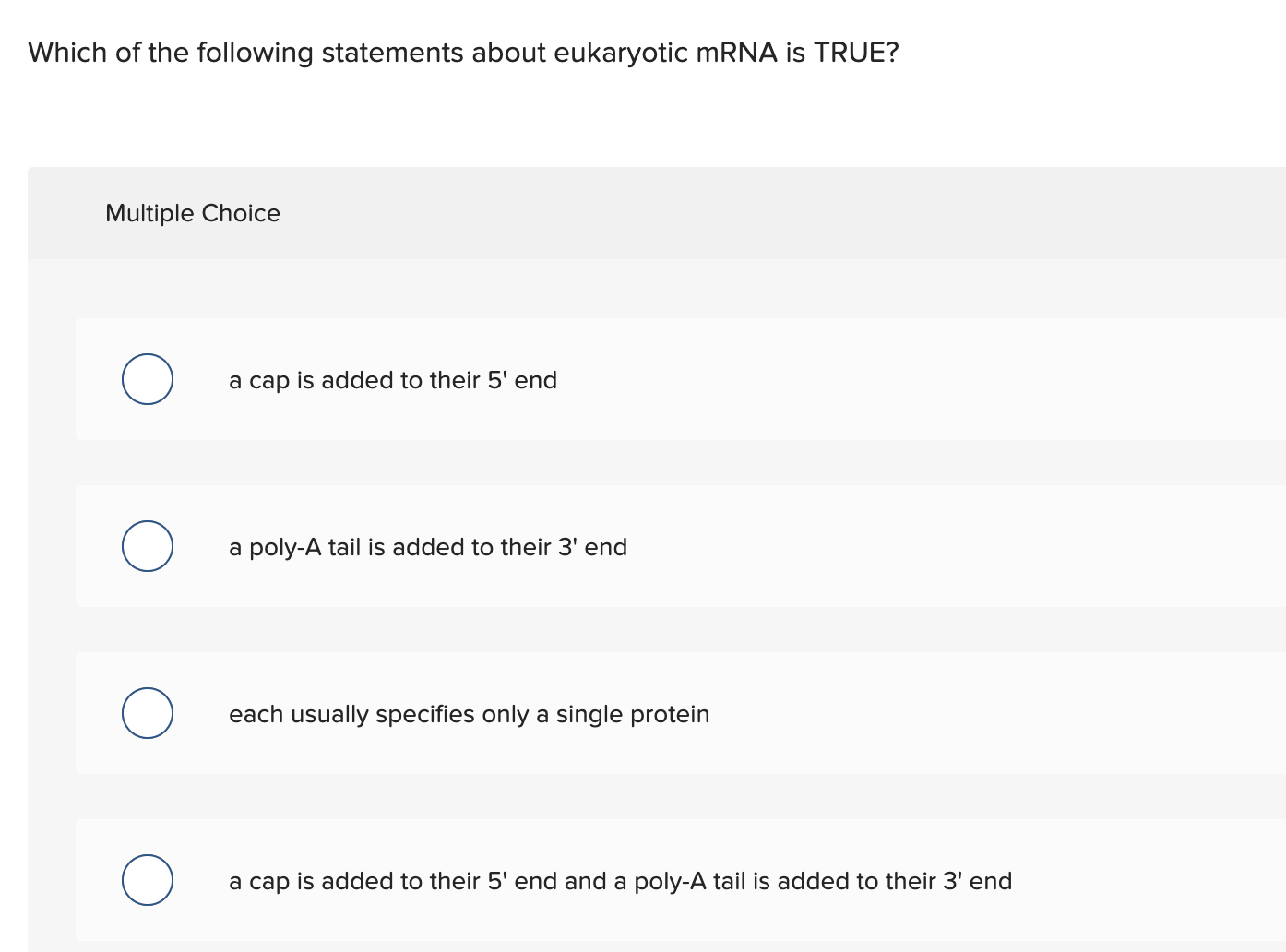
Task: Click the text 'a poly-A tail is added to their 3' end'
Action: pos(427,547)
